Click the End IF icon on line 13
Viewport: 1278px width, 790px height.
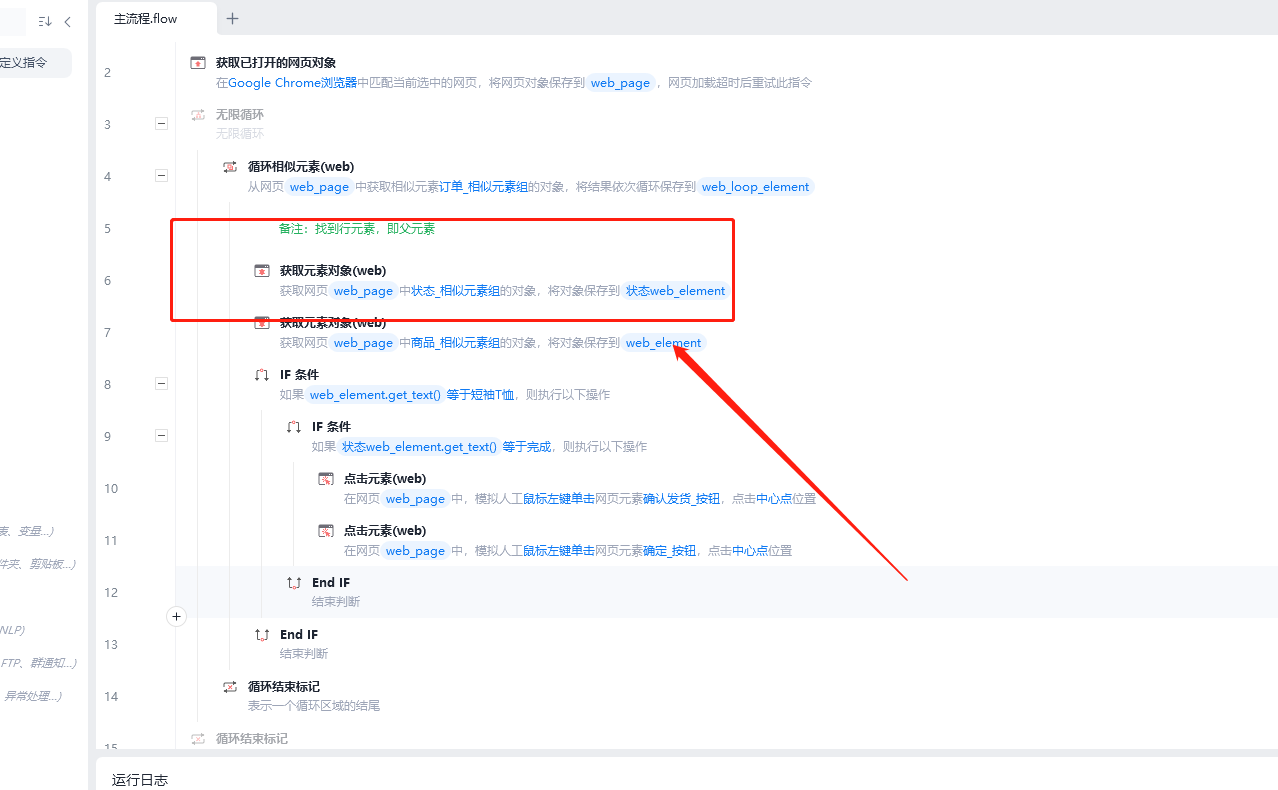pos(262,635)
